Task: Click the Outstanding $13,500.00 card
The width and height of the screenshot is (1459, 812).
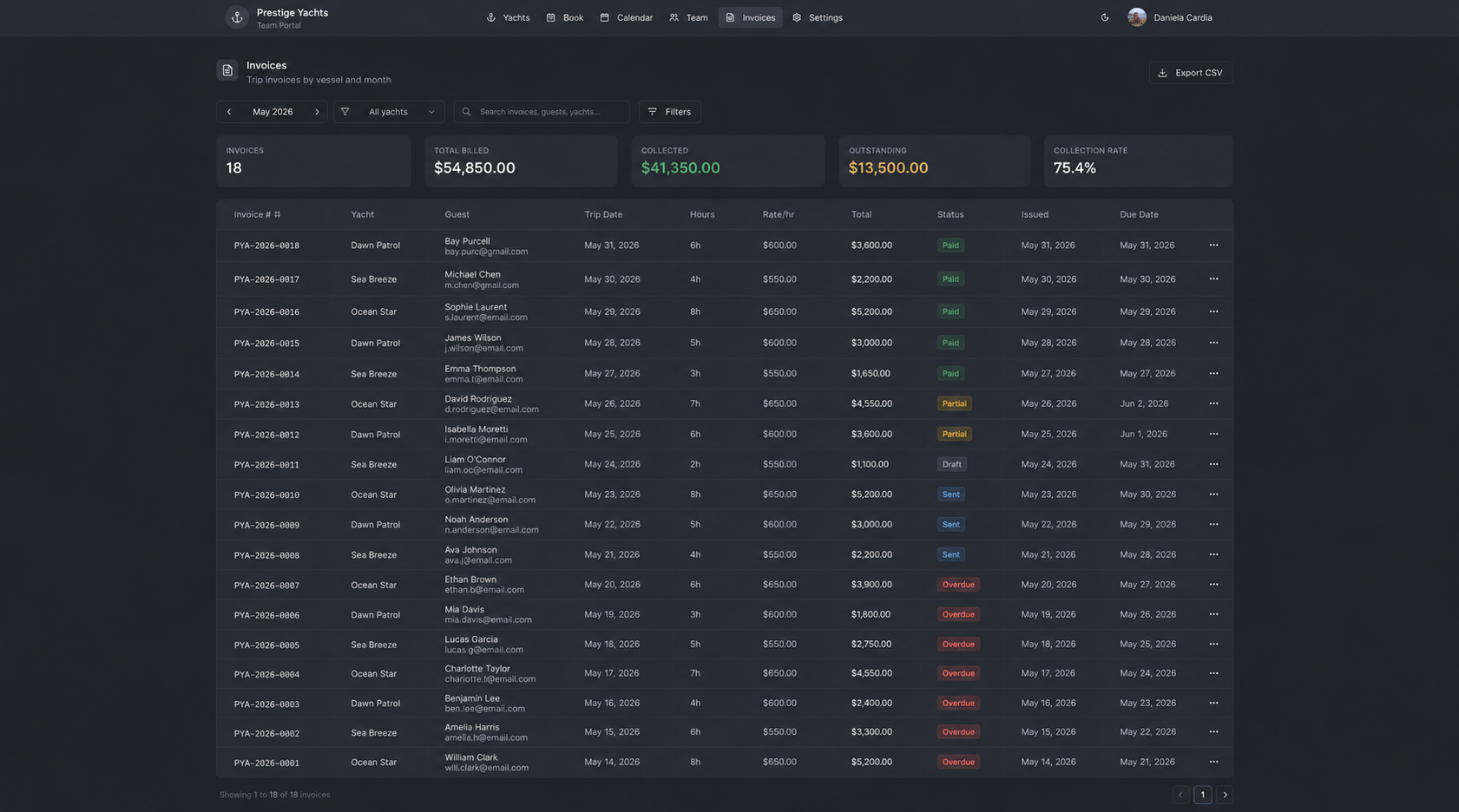Action: [x=934, y=161]
